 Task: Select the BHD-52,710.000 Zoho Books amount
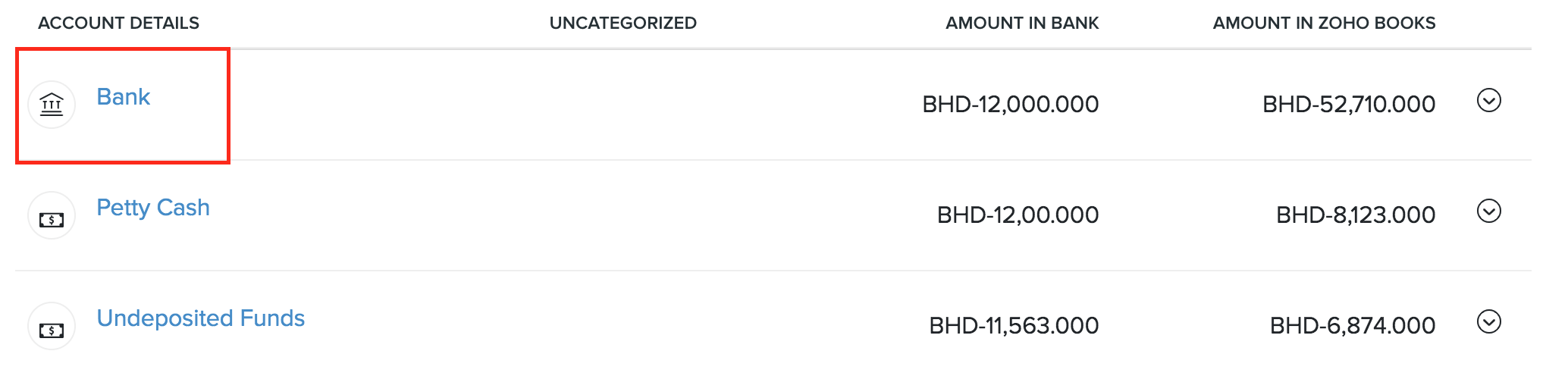point(1348,105)
